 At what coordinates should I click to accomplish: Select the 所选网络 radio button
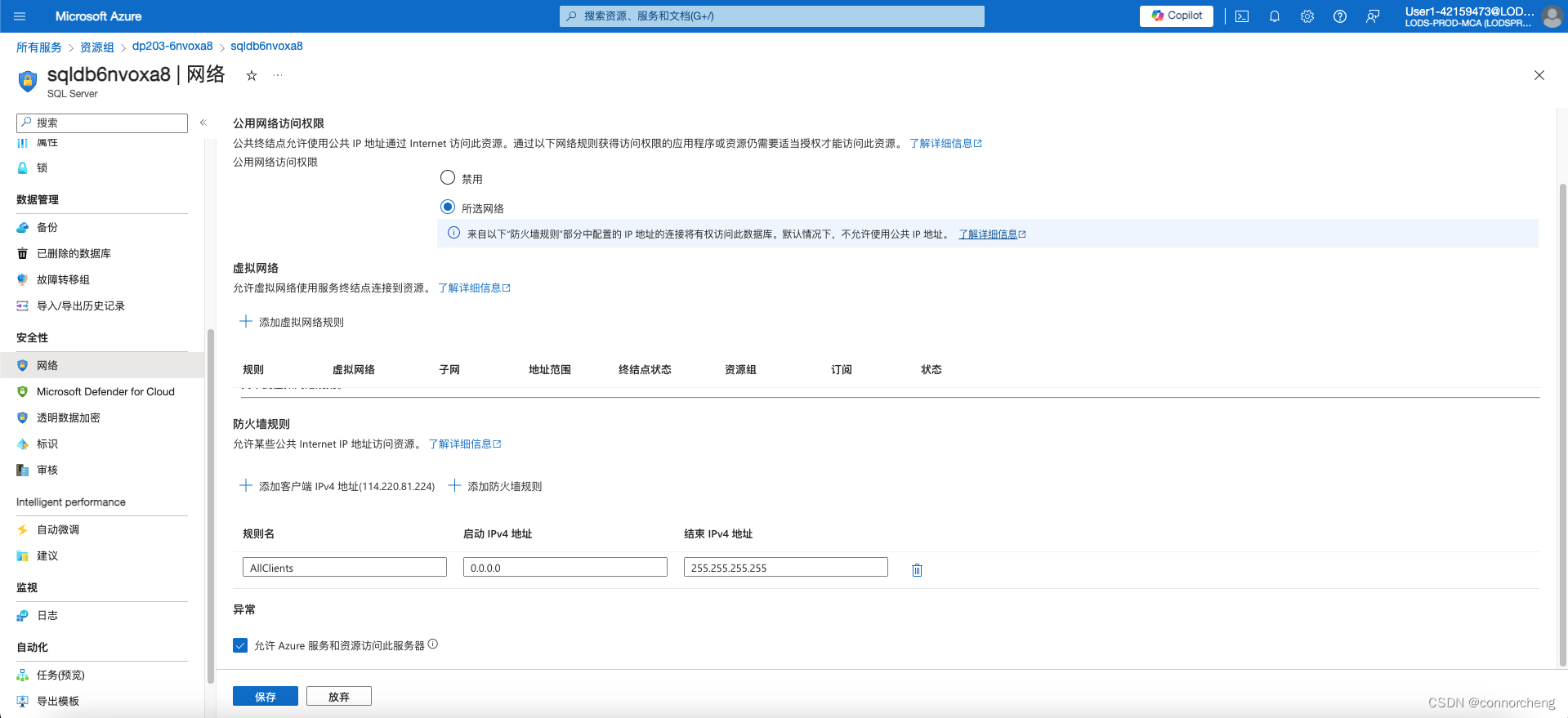click(448, 207)
